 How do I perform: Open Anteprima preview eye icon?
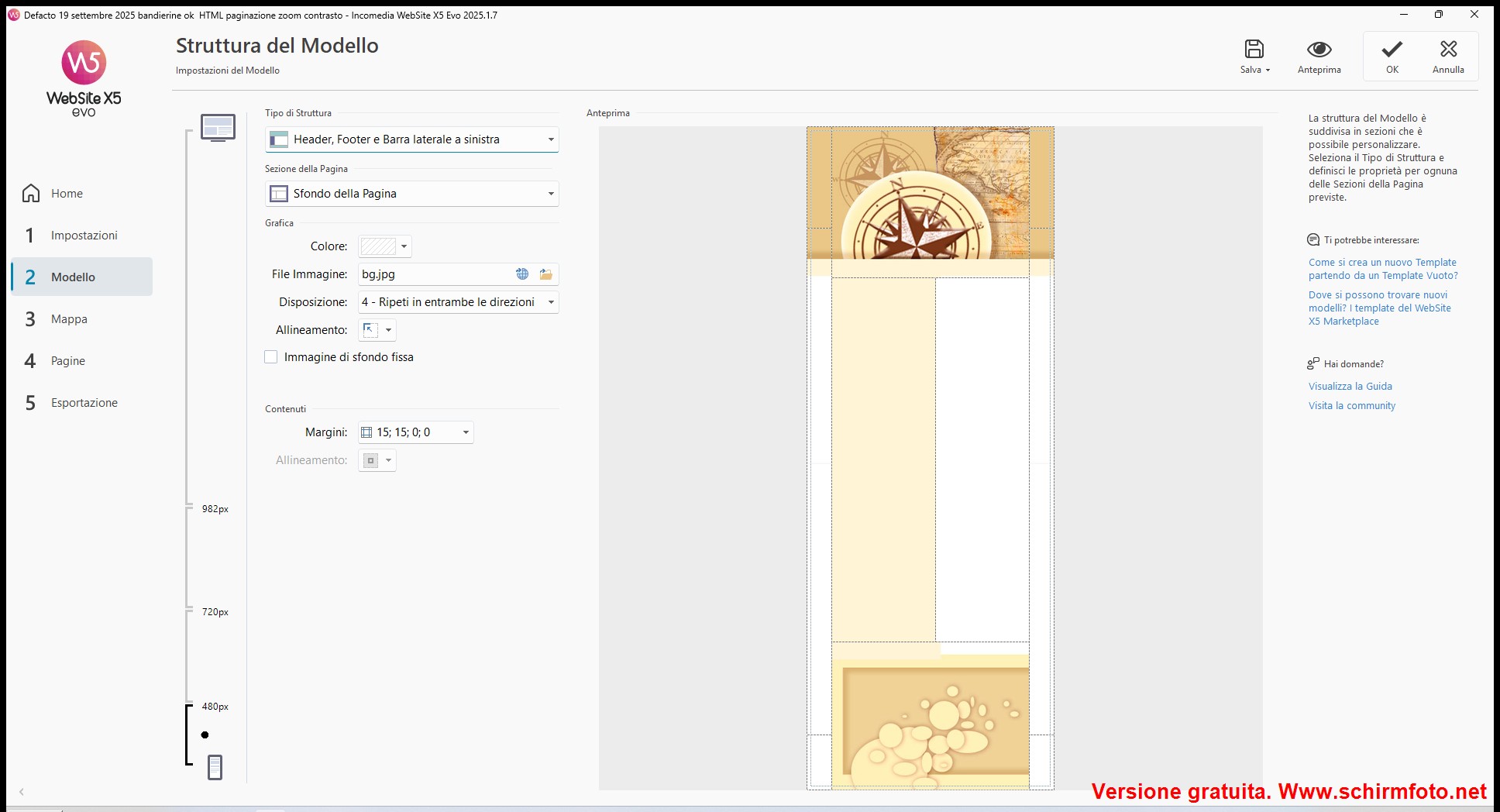[x=1319, y=50]
